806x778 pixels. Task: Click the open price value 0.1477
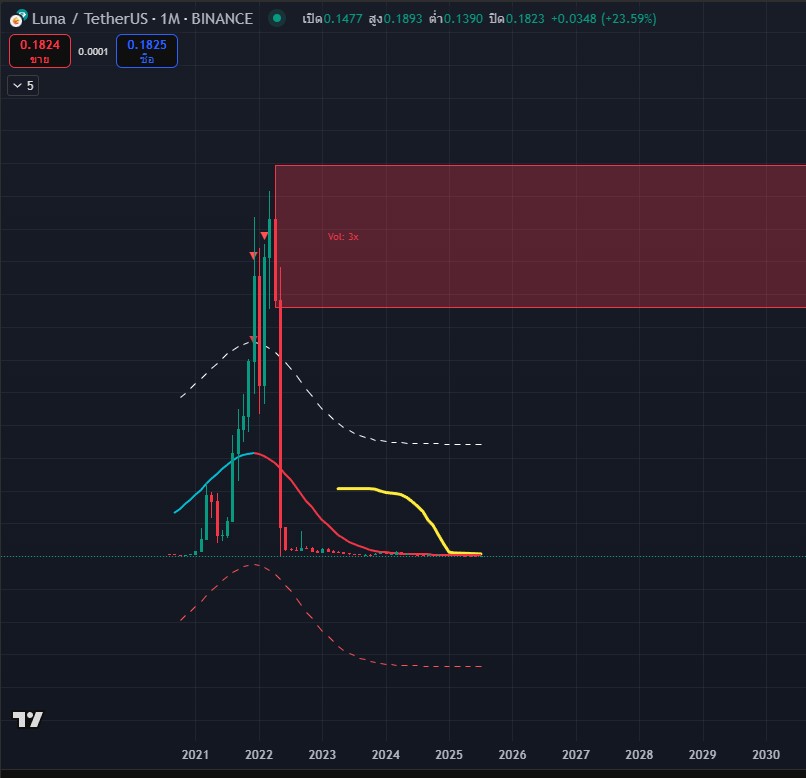342,18
